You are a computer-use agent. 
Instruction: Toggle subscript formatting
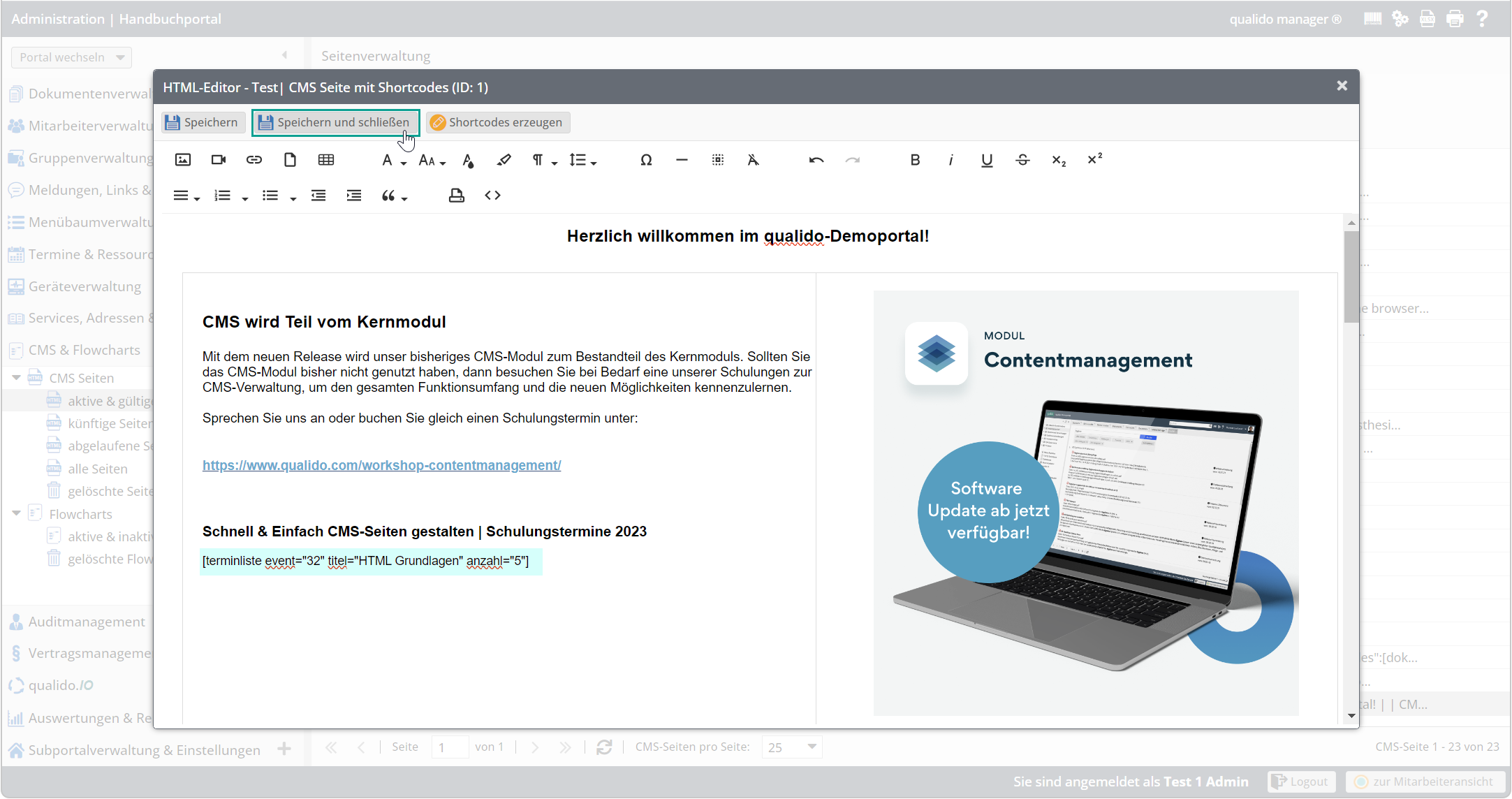1059,161
